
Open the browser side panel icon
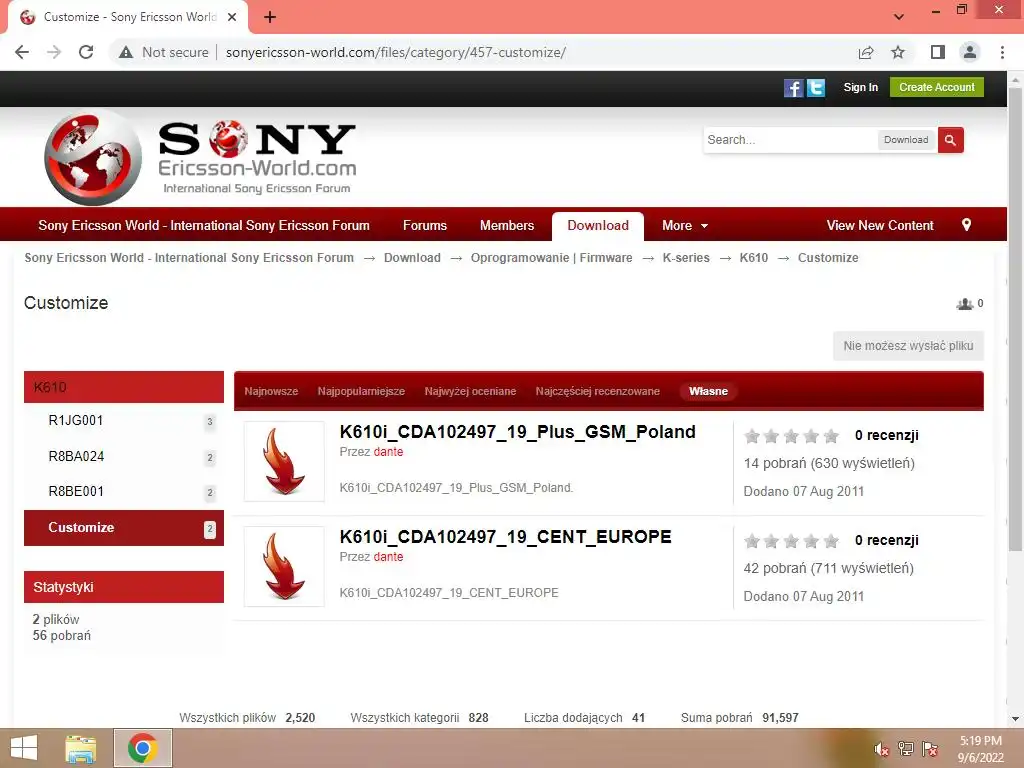coord(938,52)
